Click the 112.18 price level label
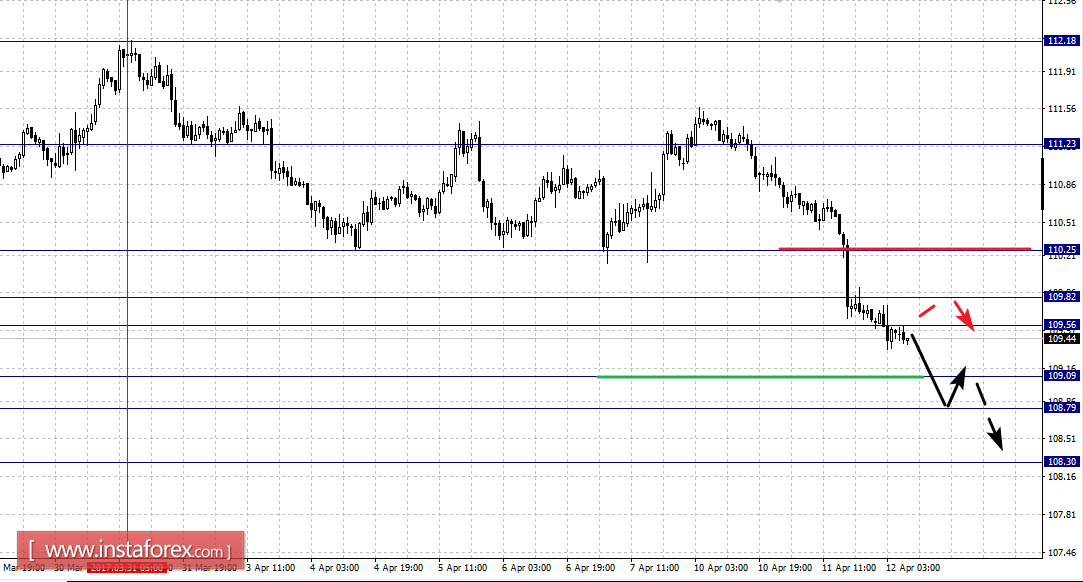This screenshot has width=1083, height=582. click(x=1062, y=41)
